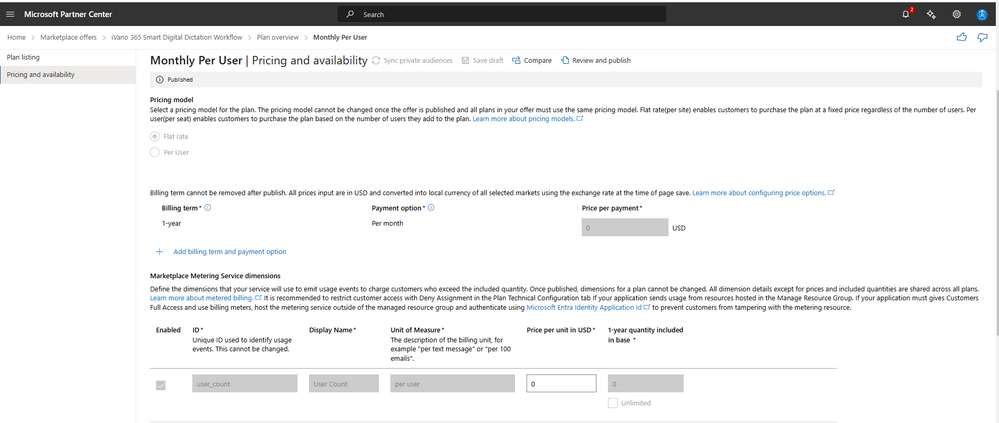Select the Flat rate radio button
The image size is (999, 423).
(154, 136)
